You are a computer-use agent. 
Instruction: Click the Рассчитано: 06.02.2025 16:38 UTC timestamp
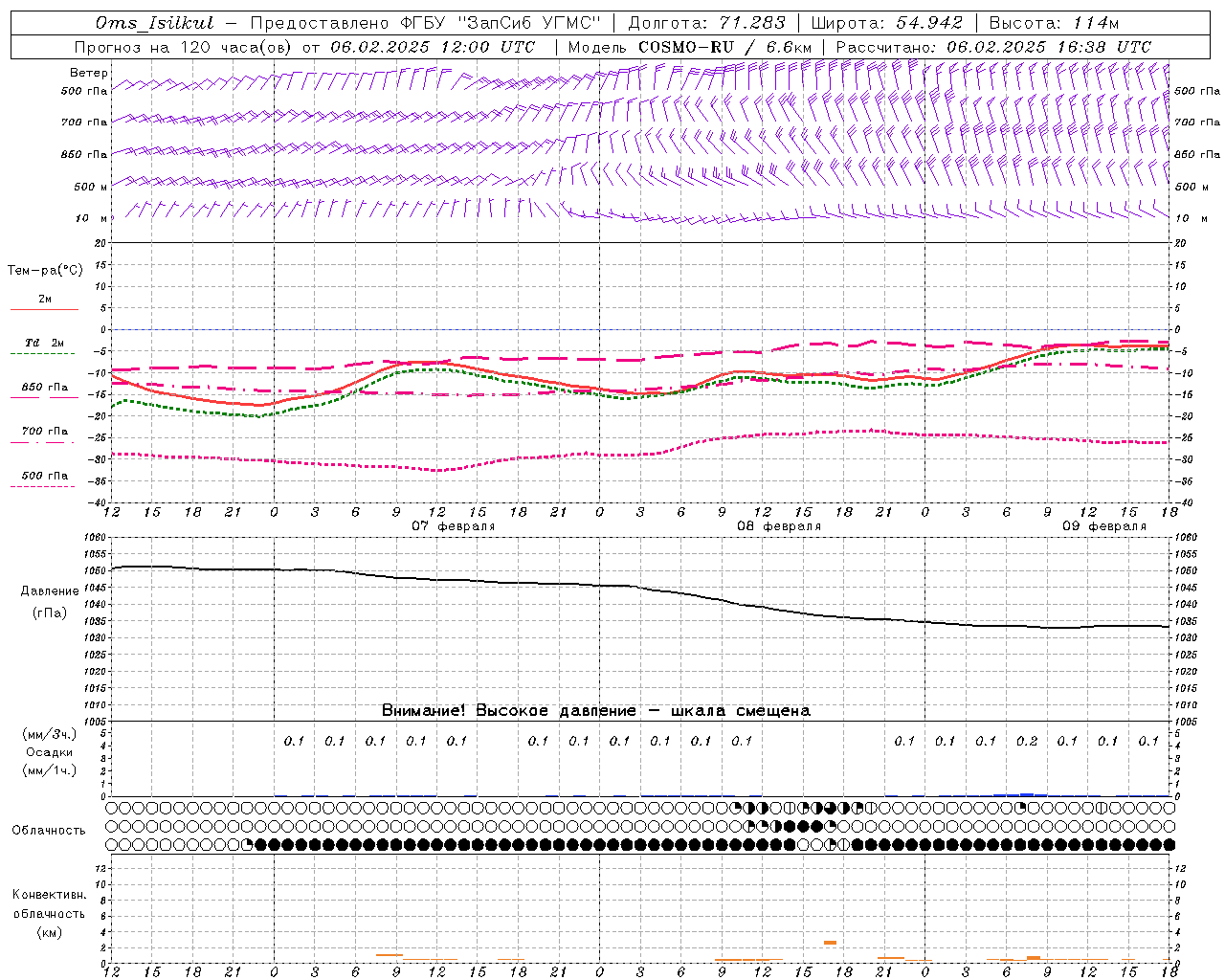pyautogui.click(x=993, y=47)
